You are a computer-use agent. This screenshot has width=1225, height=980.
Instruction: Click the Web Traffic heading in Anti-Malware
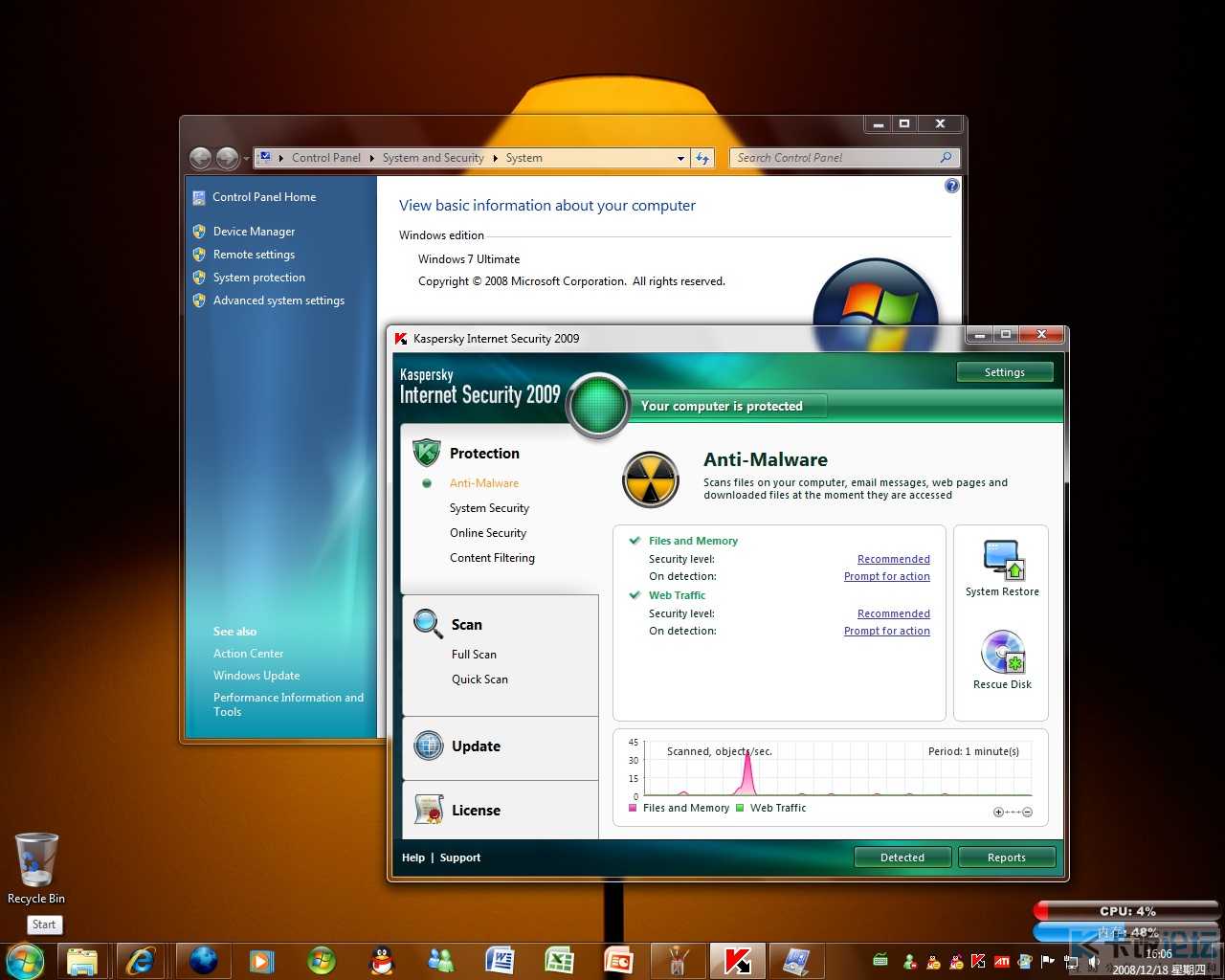coord(677,595)
